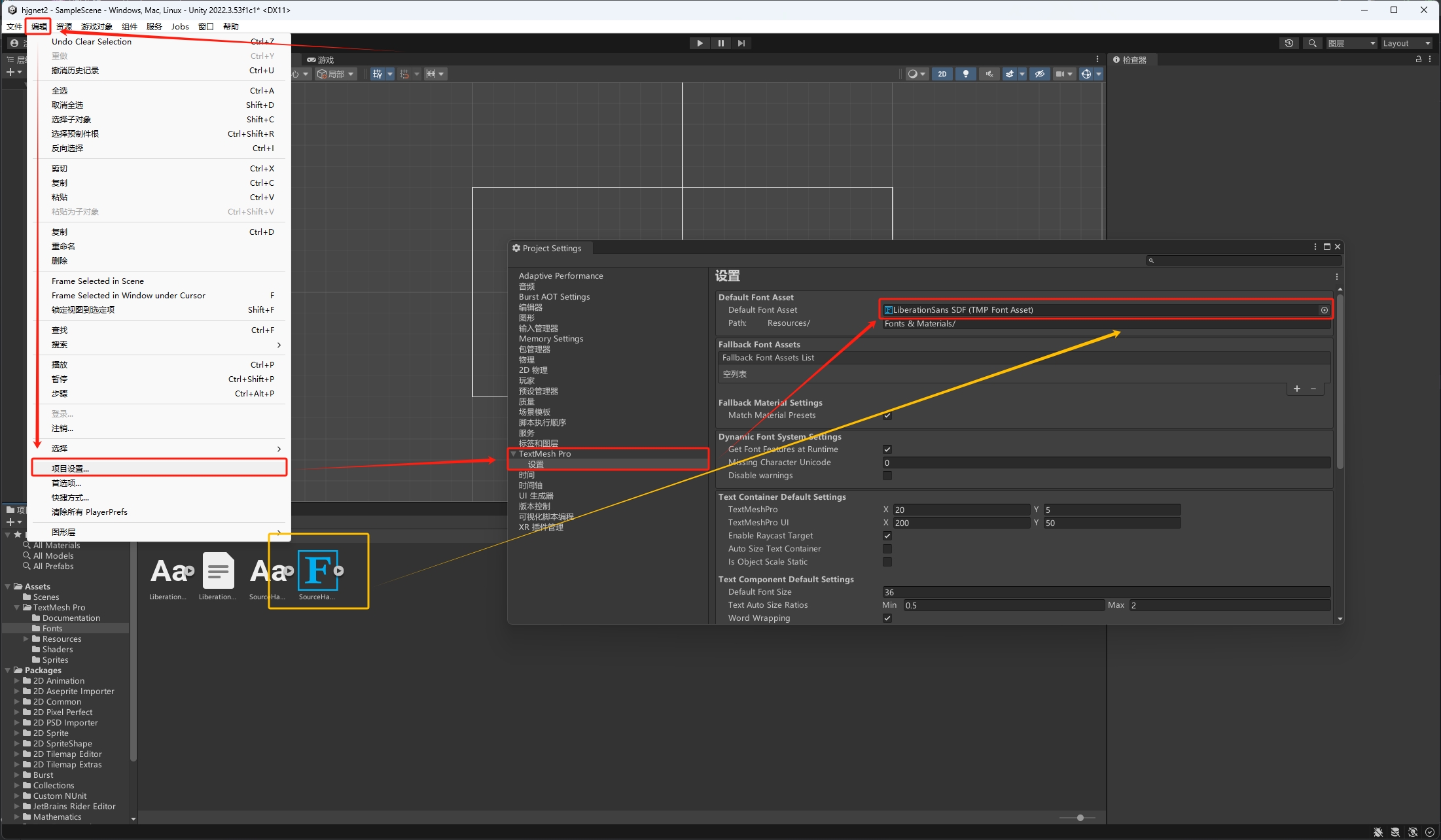
Task: Toggle Word Wrapping checkbox
Action: point(887,618)
